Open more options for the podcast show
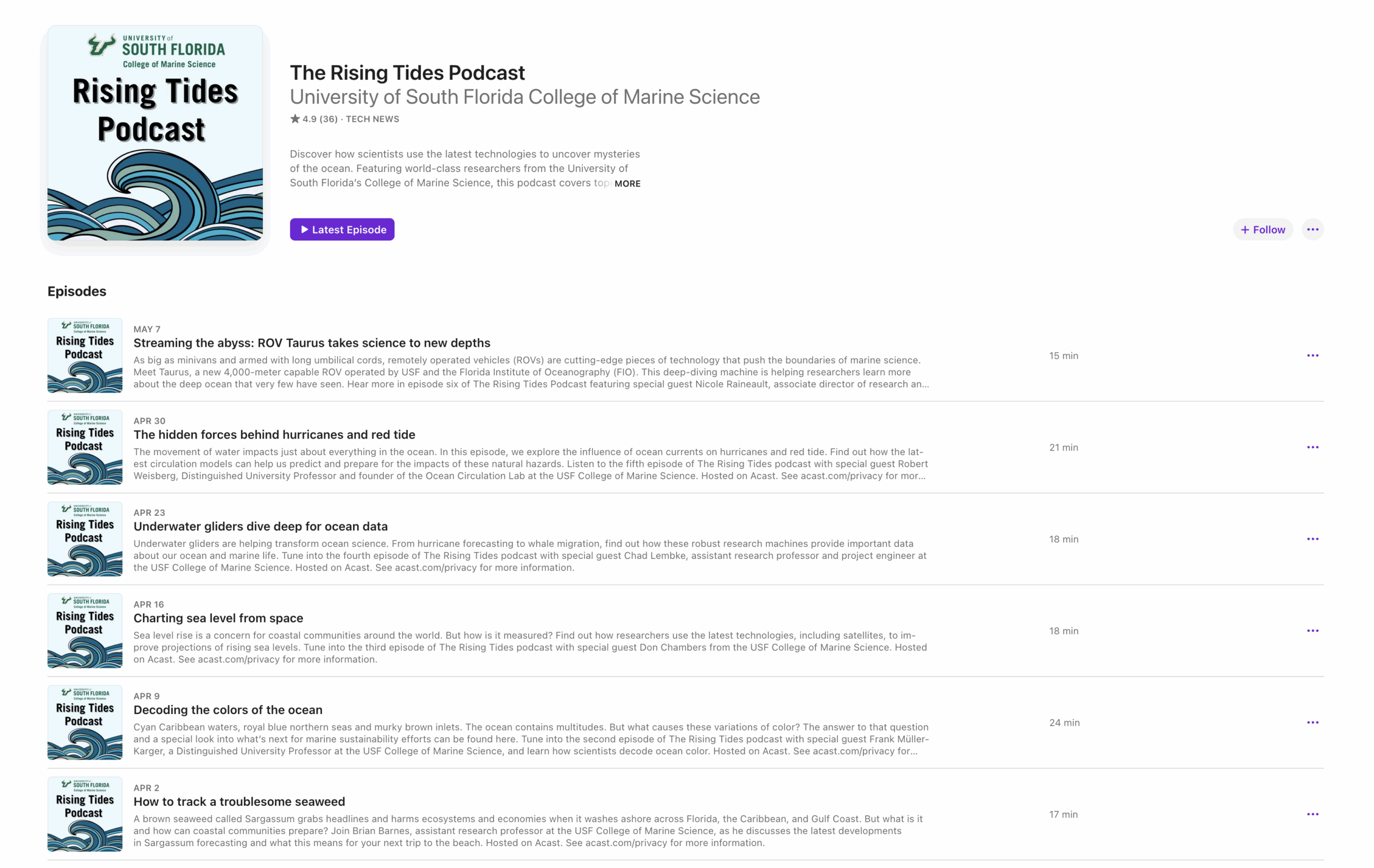The width and height of the screenshot is (1374, 868). coord(1312,229)
